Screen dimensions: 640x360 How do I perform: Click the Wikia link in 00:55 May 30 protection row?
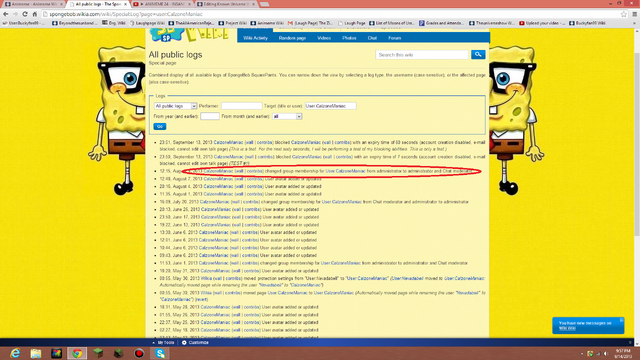coord(206,278)
